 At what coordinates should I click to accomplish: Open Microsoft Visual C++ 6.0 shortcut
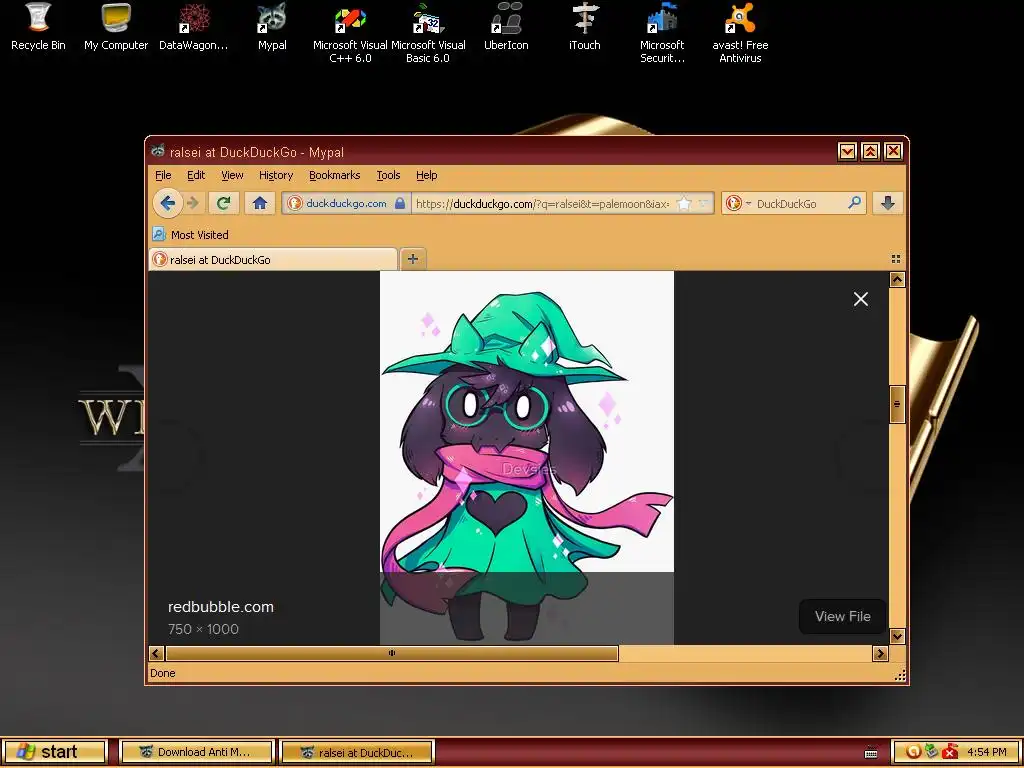(350, 33)
